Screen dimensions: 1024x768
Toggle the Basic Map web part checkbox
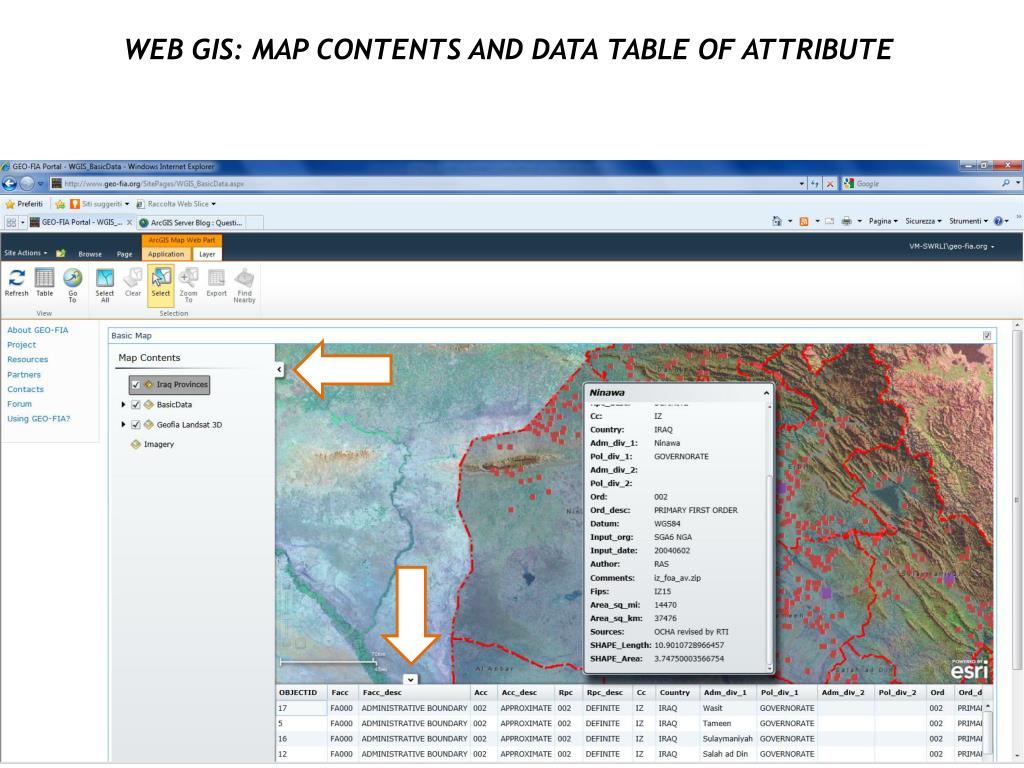987,336
